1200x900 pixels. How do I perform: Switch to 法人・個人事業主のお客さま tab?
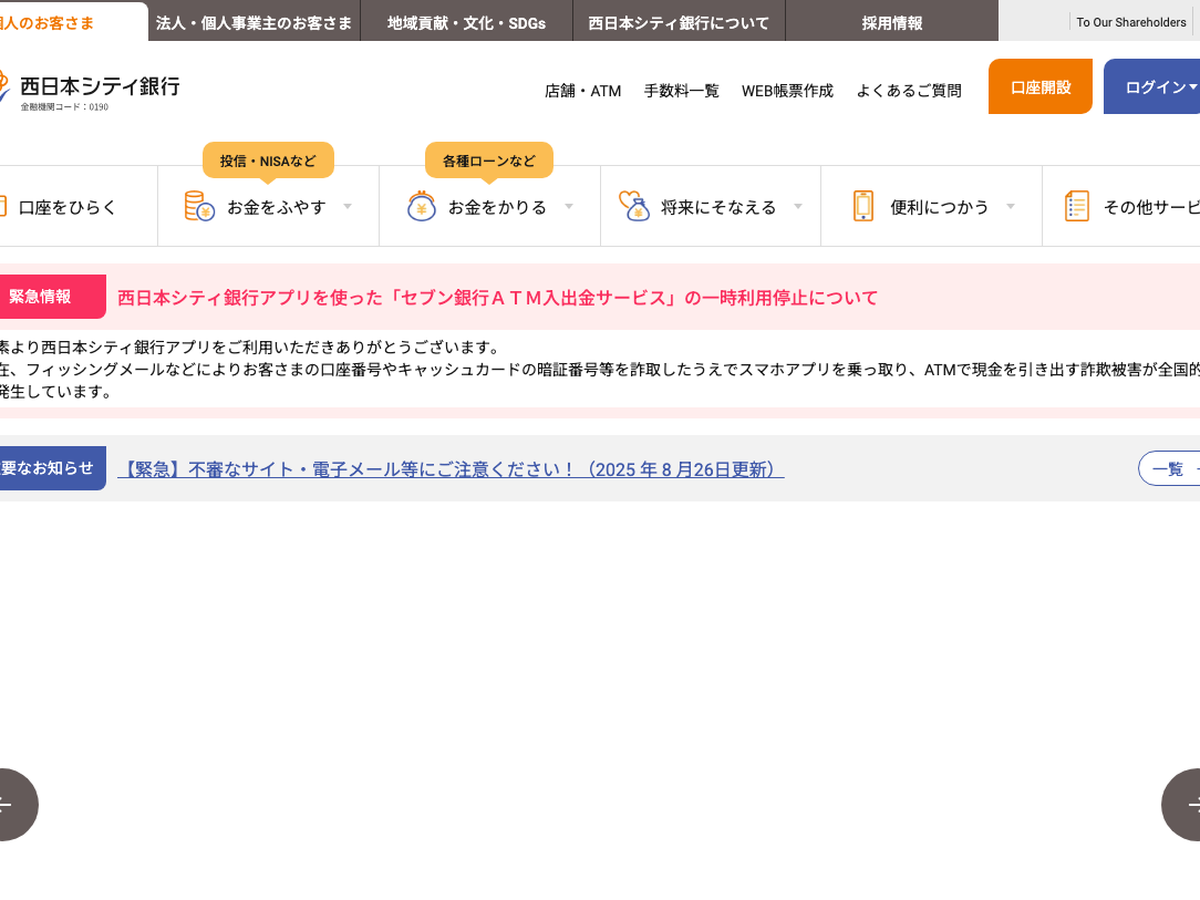pyautogui.click(x=254, y=22)
